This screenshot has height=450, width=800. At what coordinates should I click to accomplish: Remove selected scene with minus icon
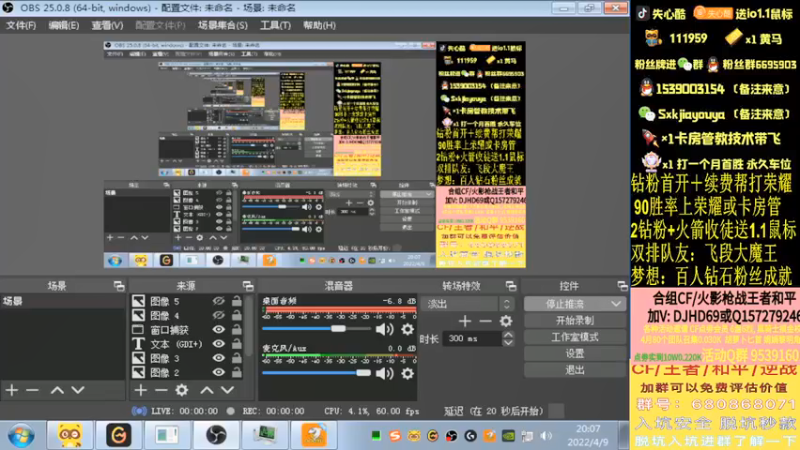(32, 390)
